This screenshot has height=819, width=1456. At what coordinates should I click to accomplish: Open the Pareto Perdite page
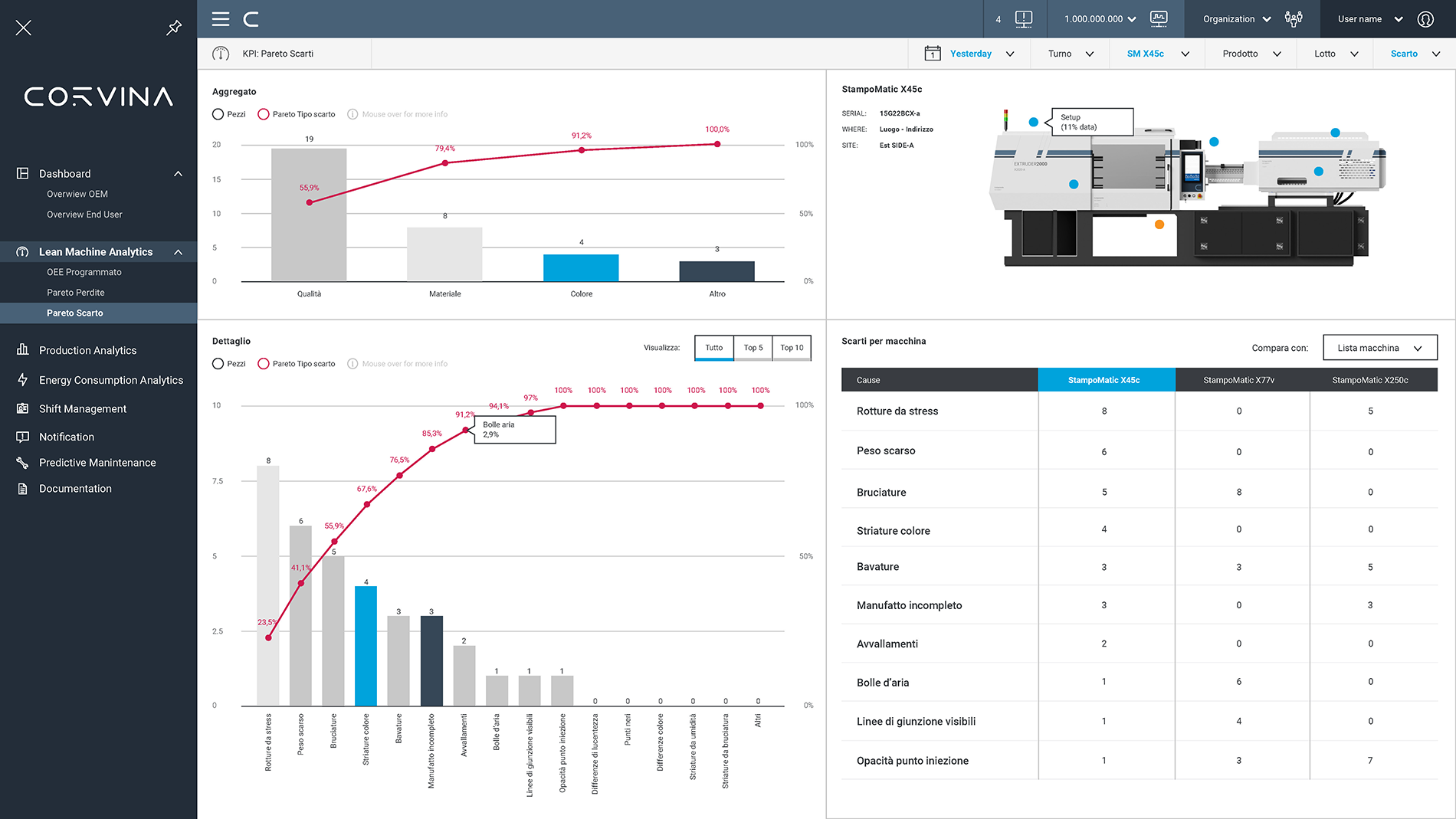76,292
